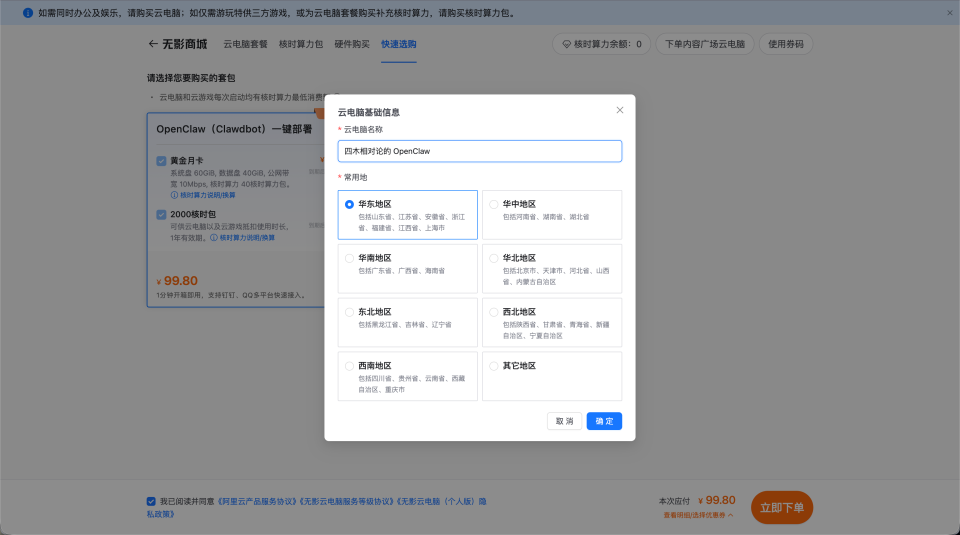Open 阿里云产品服务协议 link
Image resolution: width=960 pixels, height=535 pixels.
tap(258, 501)
